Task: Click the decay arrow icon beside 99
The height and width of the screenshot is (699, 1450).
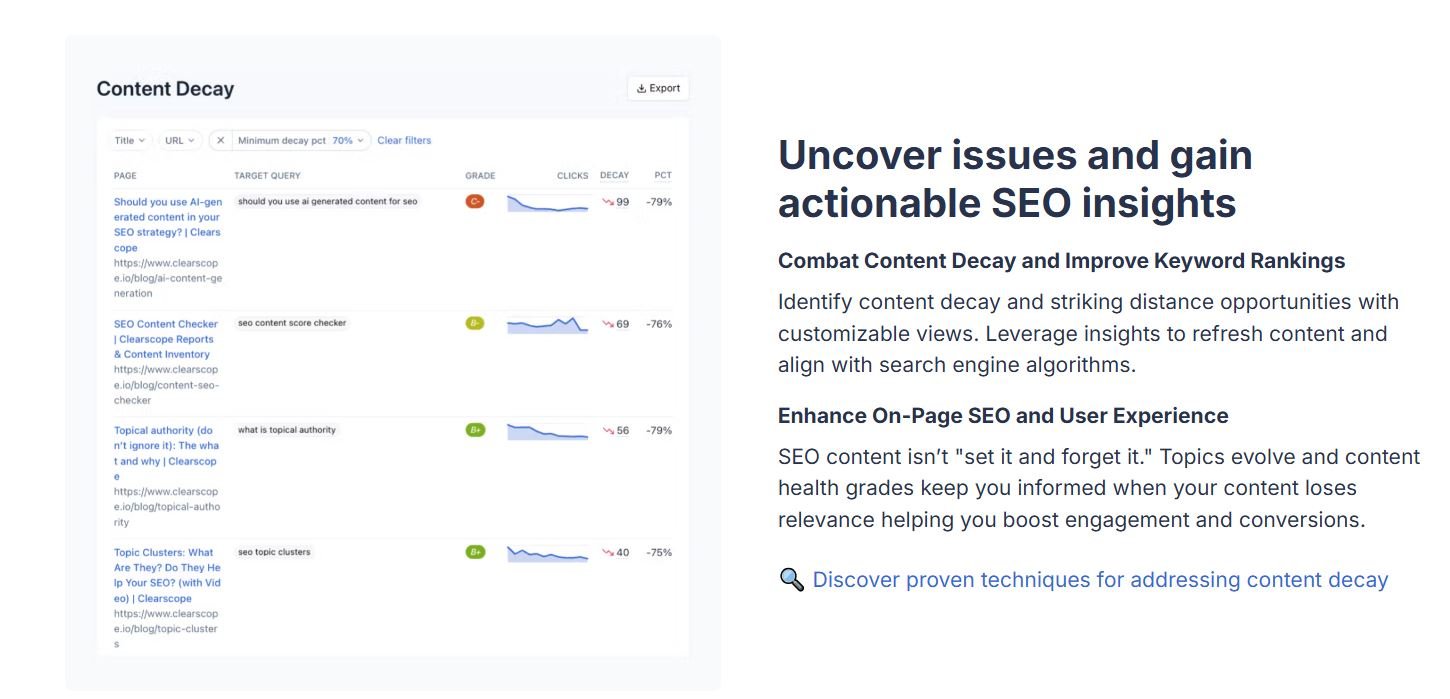Action: tap(607, 202)
